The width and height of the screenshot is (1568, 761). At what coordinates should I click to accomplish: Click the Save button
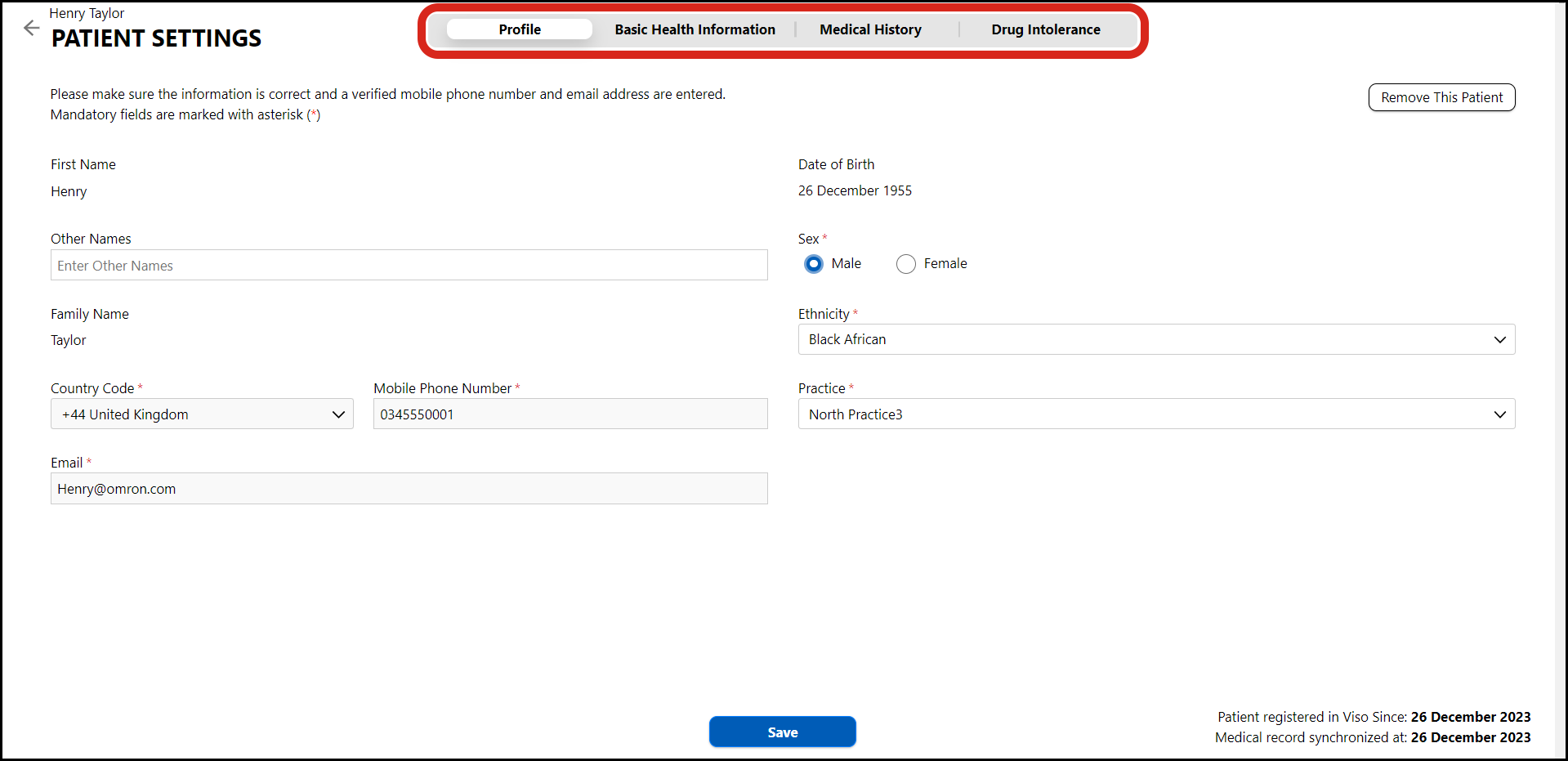tap(782, 732)
